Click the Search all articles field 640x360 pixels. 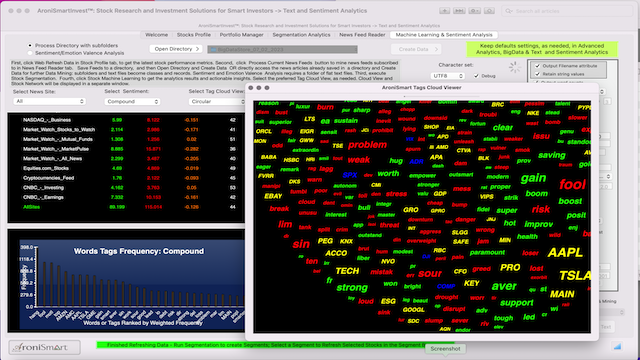567,11
